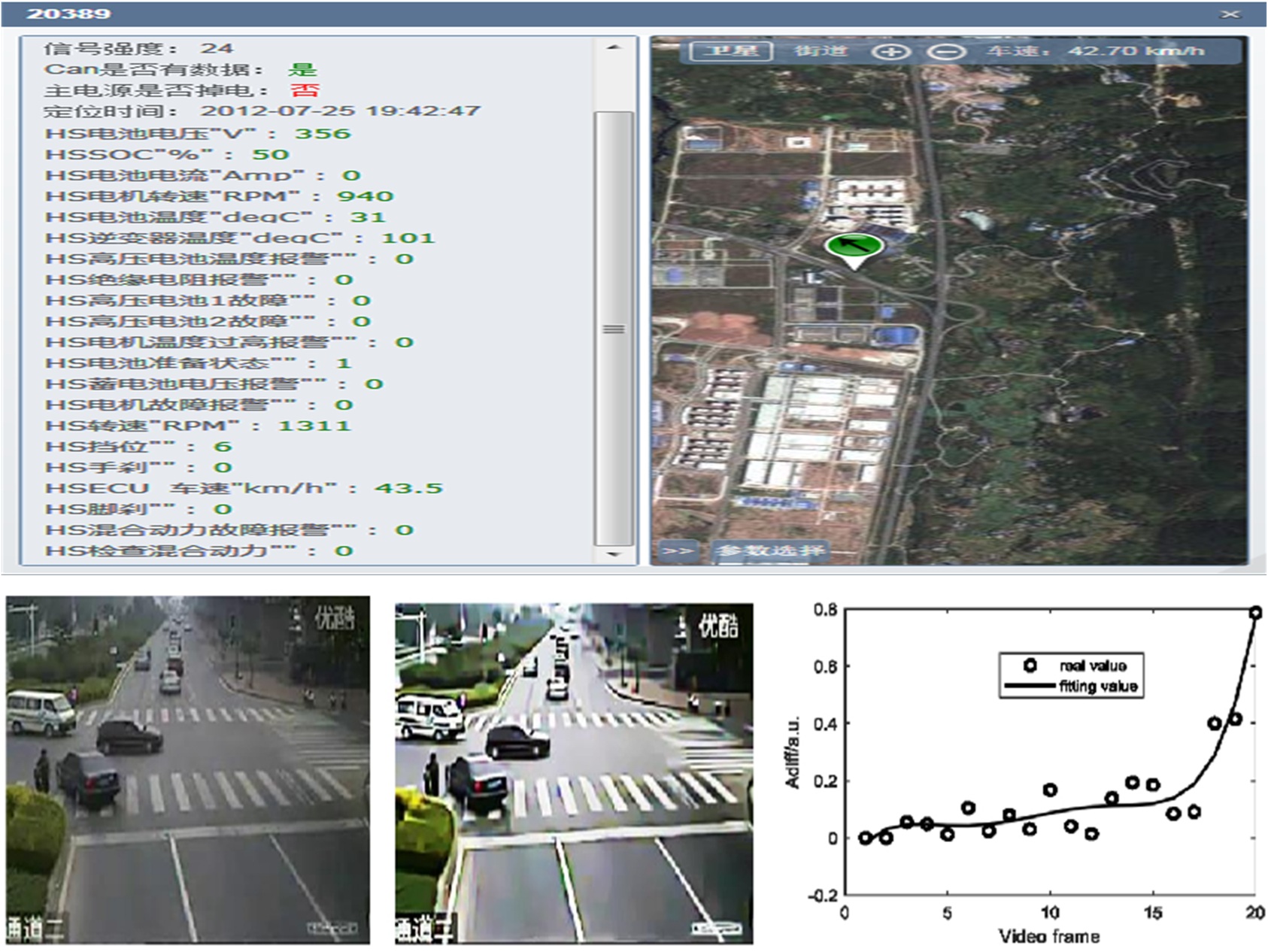Select the HS电池电压 row showing 356

(x=198, y=134)
